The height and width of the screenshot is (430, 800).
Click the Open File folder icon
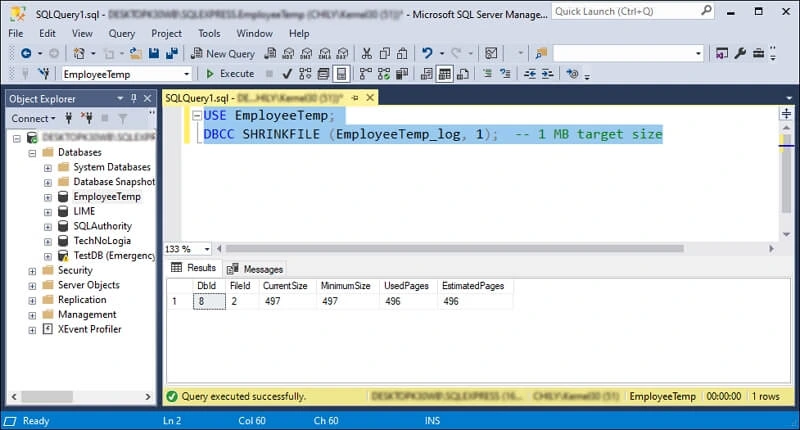136,53
